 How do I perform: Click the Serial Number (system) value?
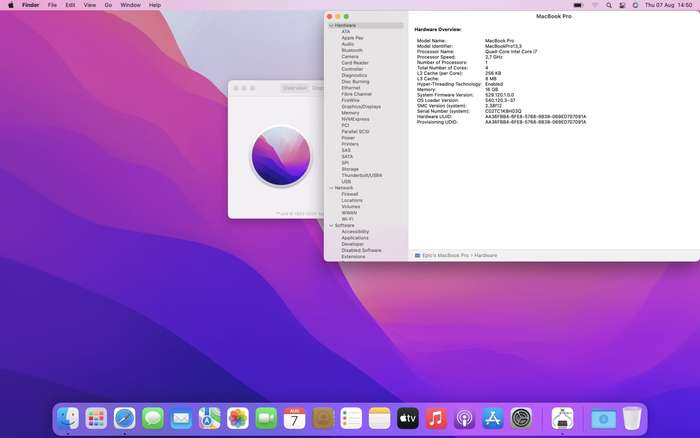[503, 111]
